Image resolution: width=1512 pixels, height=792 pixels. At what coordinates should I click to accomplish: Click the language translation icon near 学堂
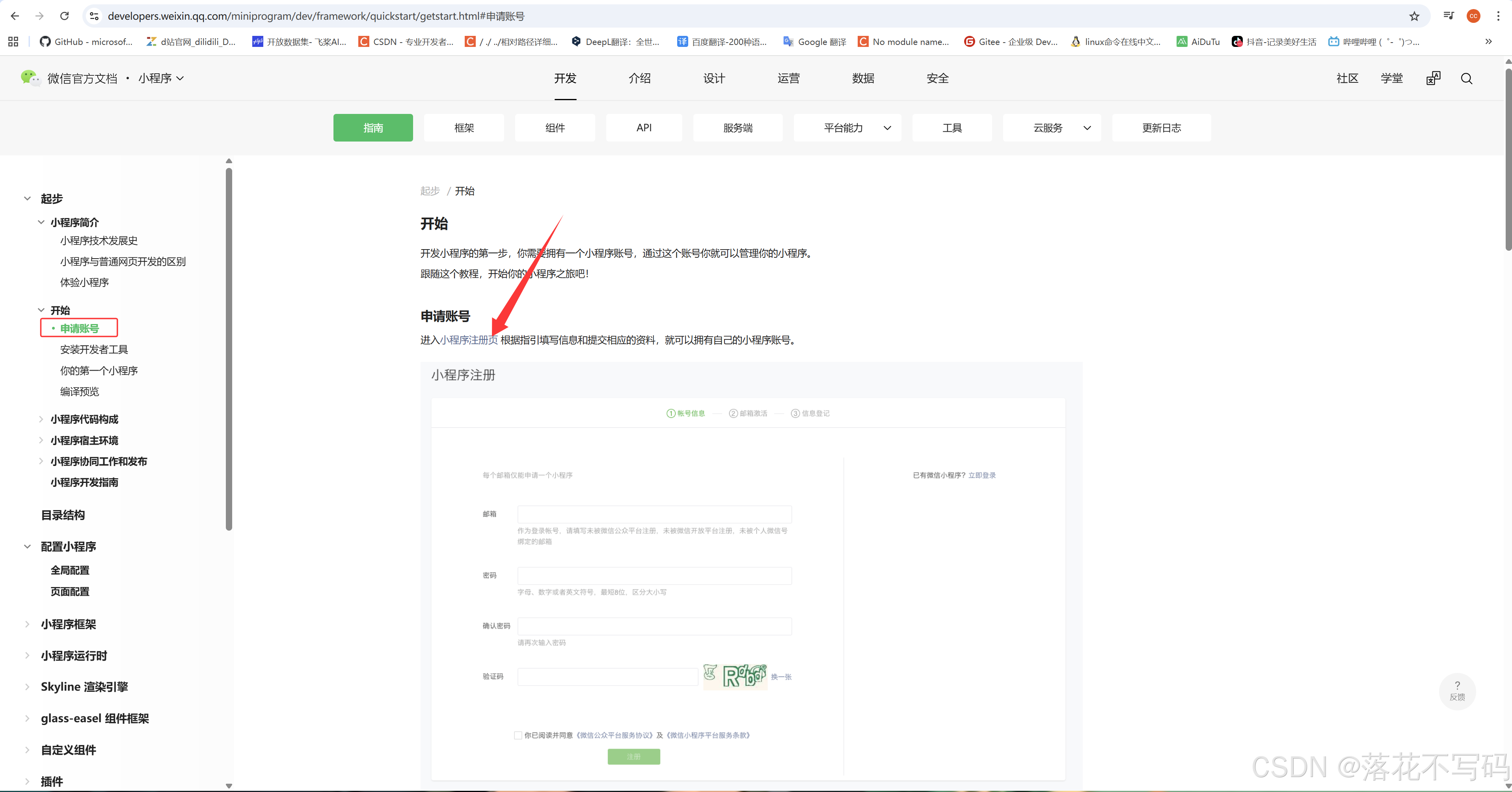point(1434,78)
